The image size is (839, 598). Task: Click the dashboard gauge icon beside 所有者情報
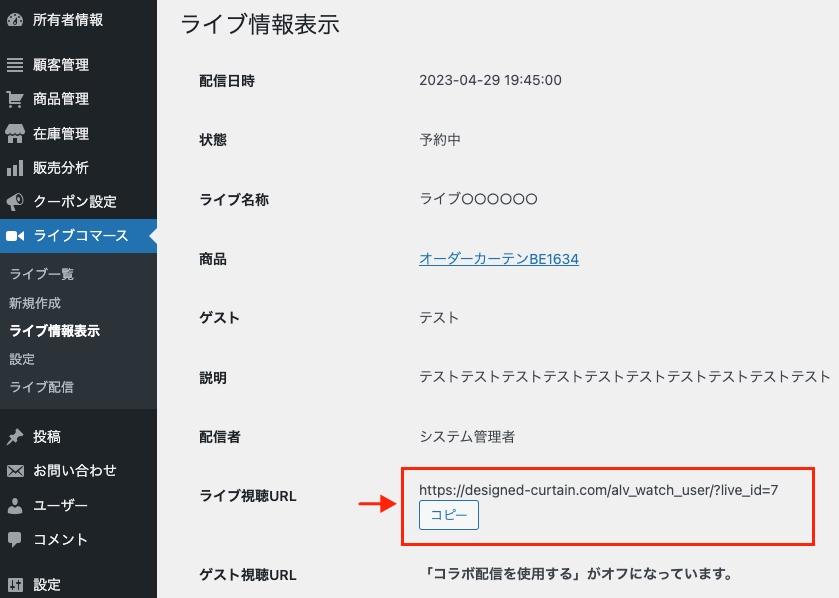[x=15, y=19]
